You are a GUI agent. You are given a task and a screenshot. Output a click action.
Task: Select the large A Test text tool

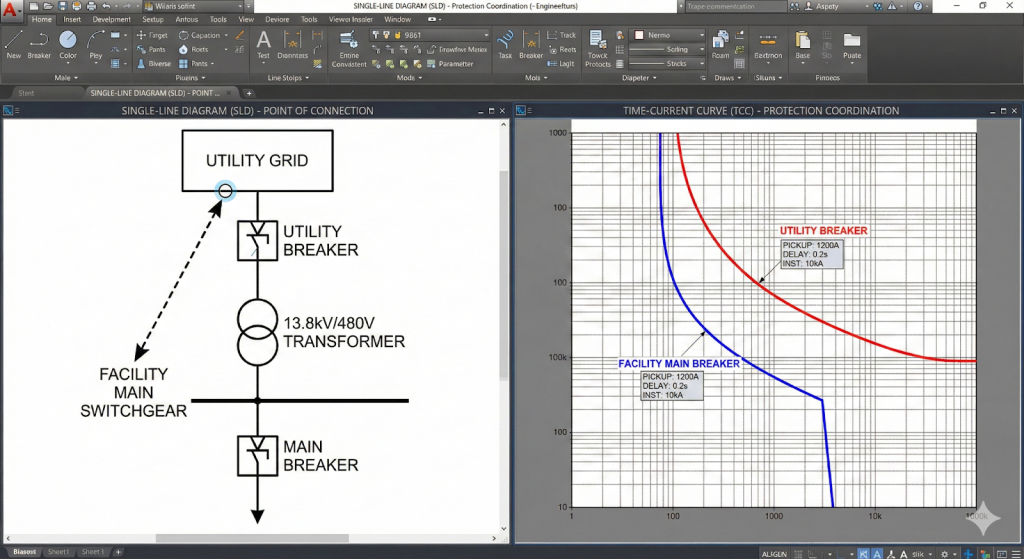(x=263, y=45)
